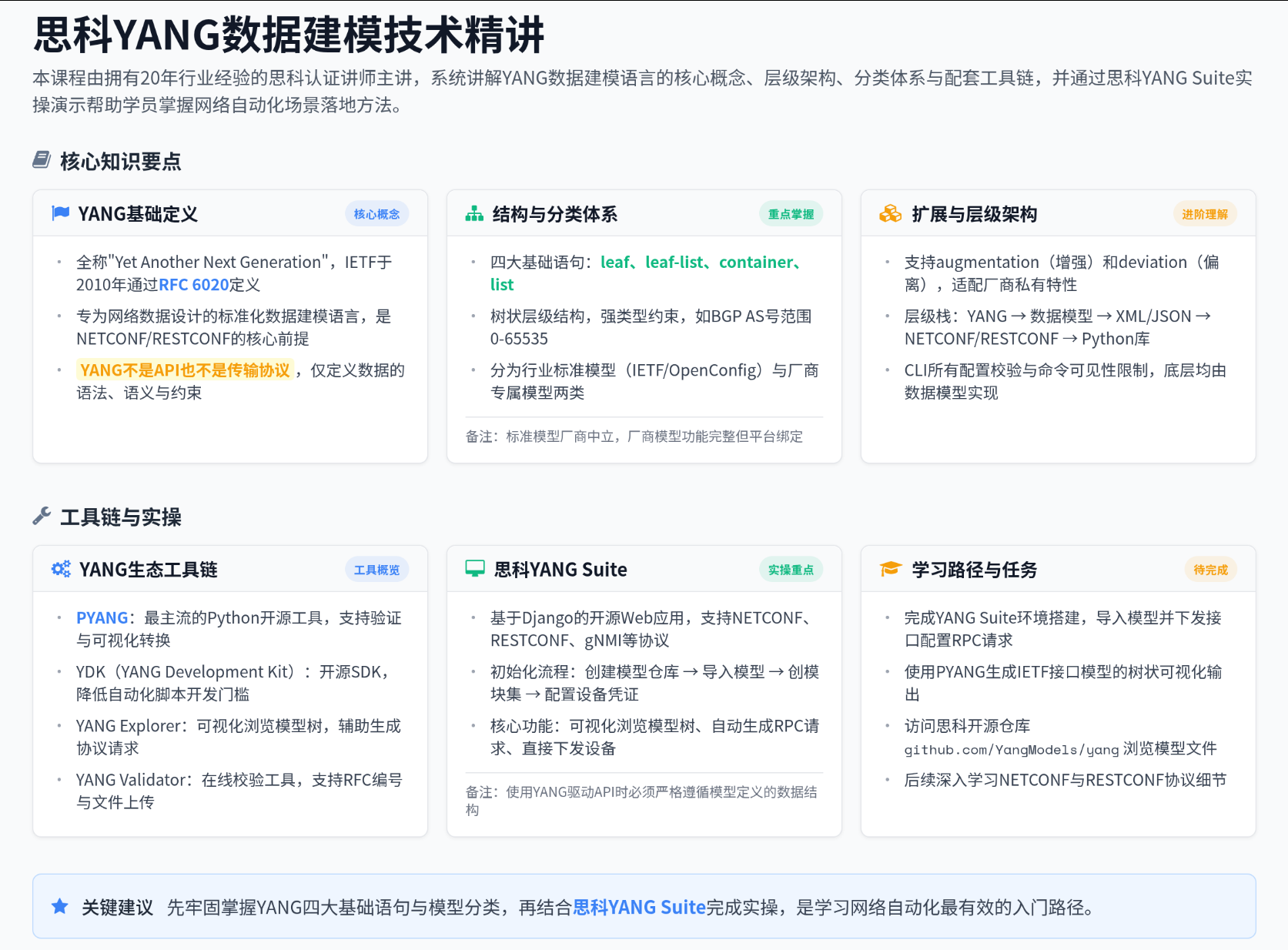Click the card title YANG生态工具链
The height and width of the screenshot is (950, 1288).
149,570
